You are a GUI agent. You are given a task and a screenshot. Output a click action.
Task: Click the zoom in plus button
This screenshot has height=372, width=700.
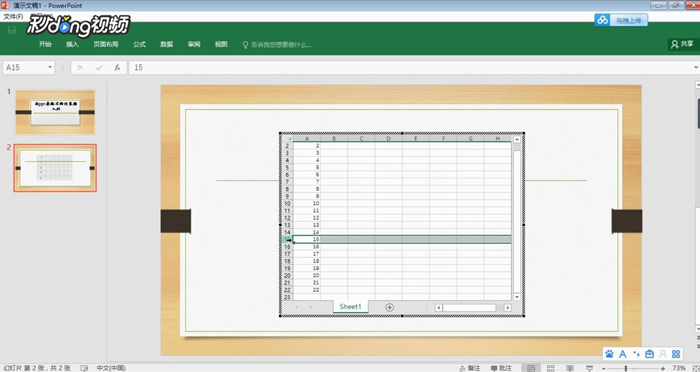pyautogui.click(x=663, y=368)
